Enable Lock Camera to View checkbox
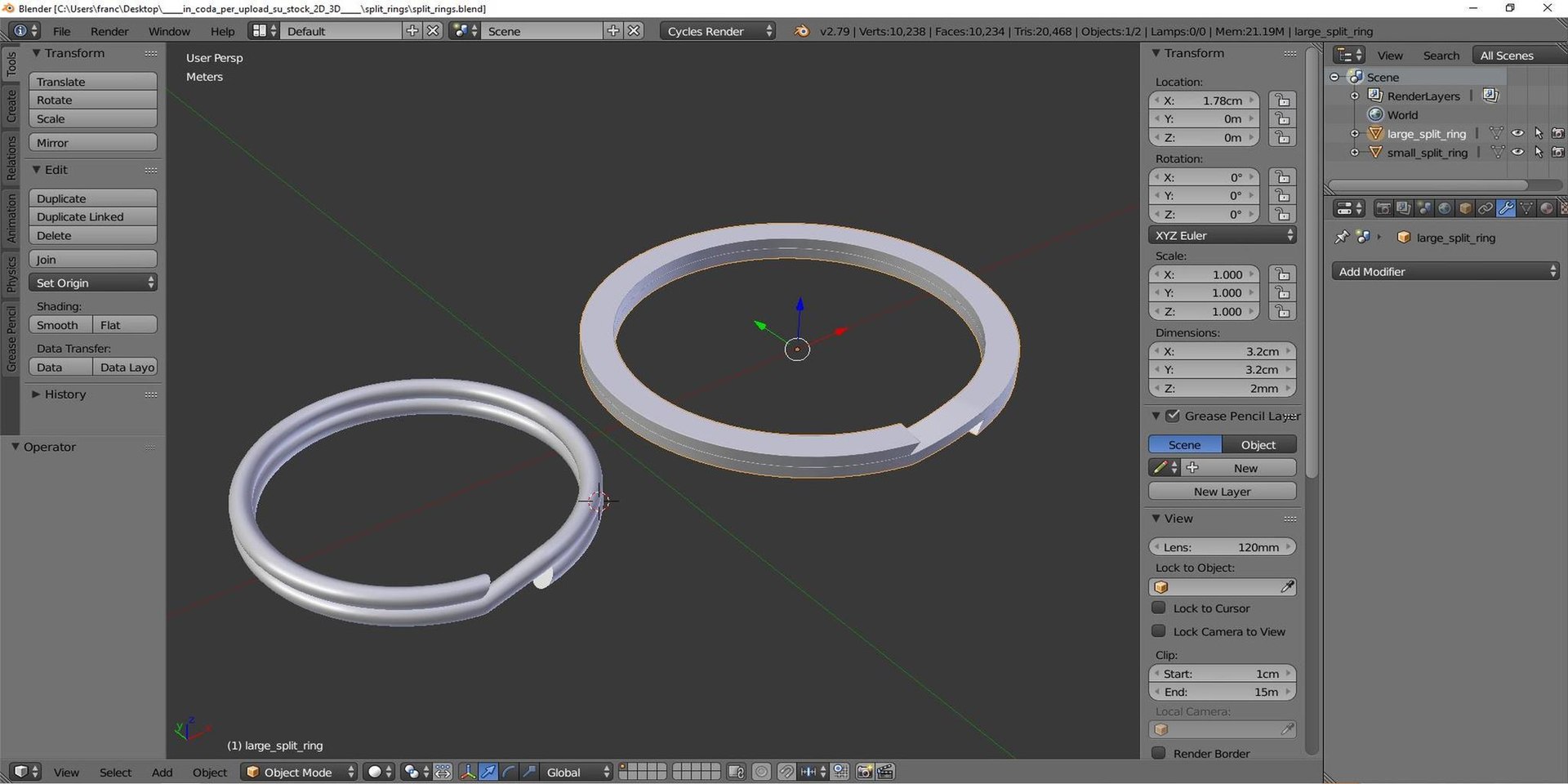Screen dimensions: 1568x784 pyautogui.click(x=1158, y=630)
